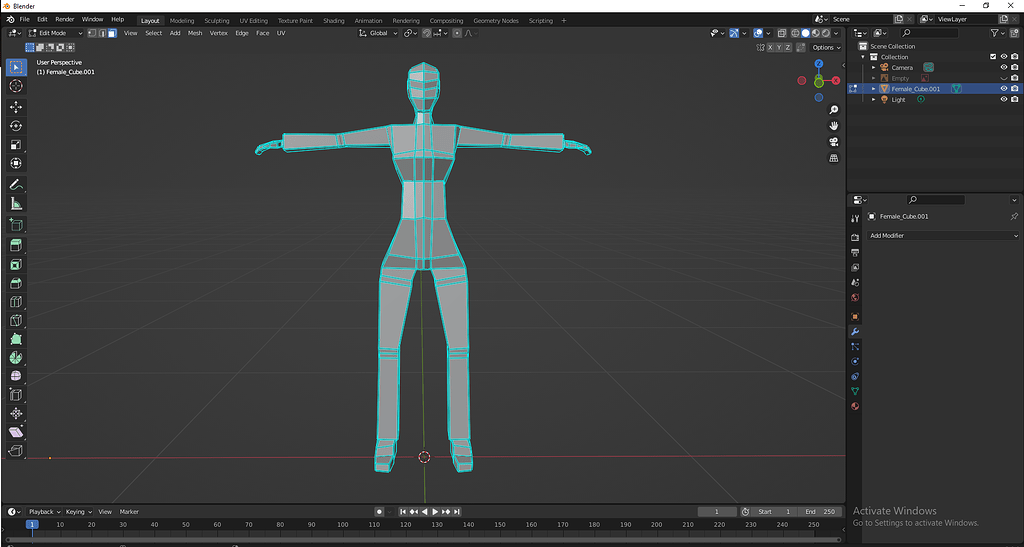Select the Knife tool
The image size is (1024, 547).
click(16, 320)
